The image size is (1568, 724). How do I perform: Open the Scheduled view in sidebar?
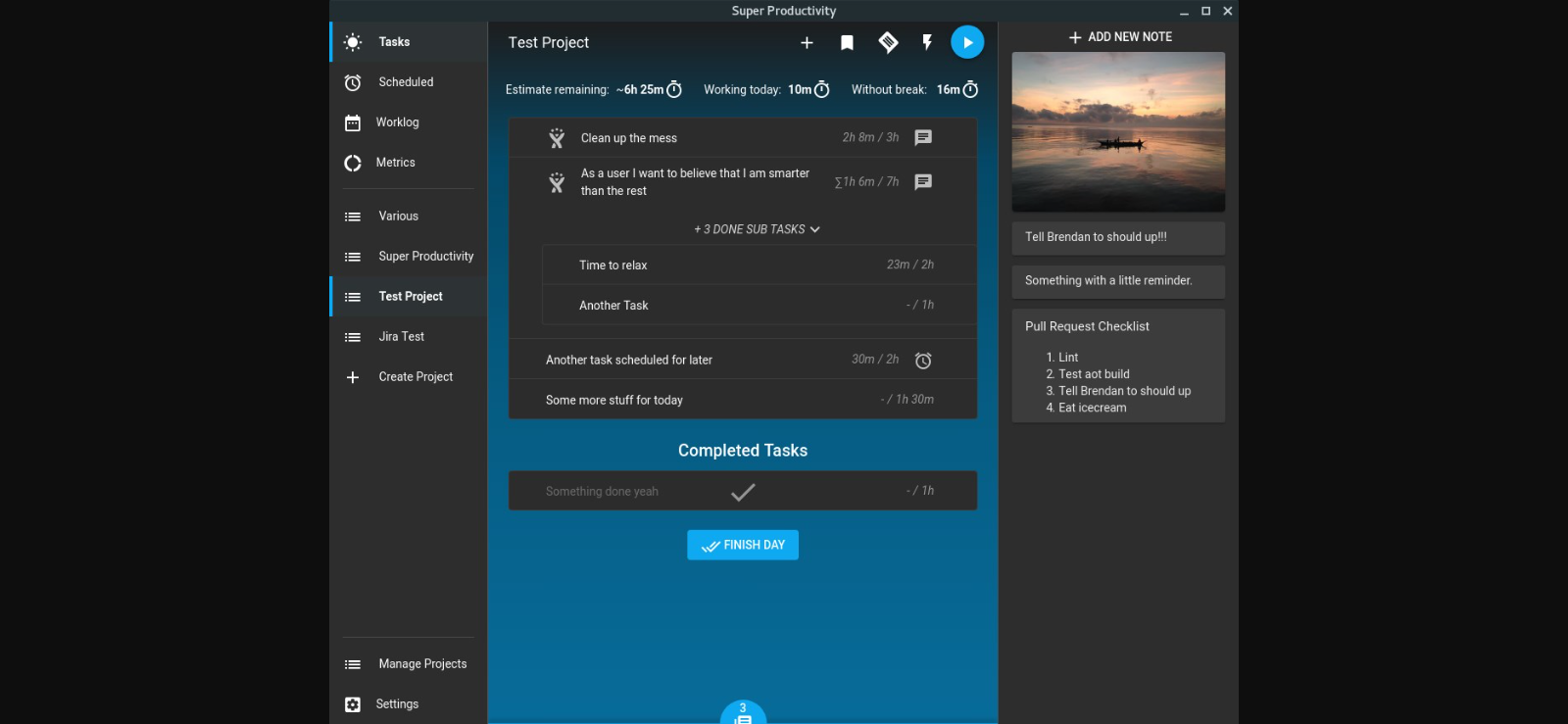406,82
